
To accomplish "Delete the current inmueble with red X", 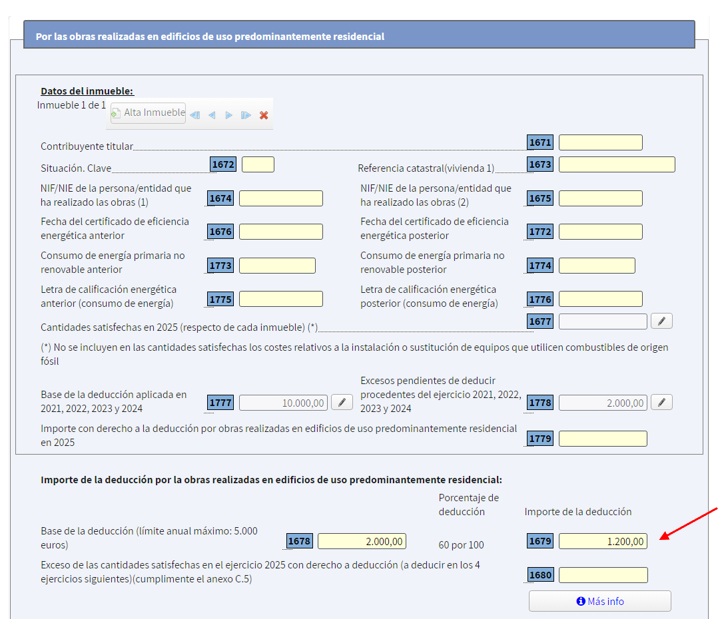I will [264, 115].
